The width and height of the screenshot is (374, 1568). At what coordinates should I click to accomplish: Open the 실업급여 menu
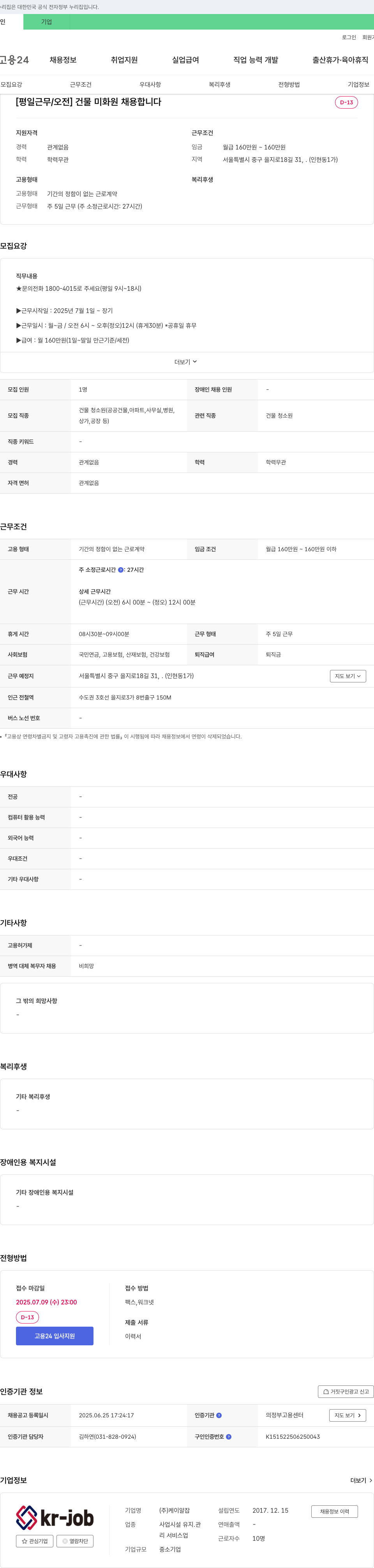[185, 60]
